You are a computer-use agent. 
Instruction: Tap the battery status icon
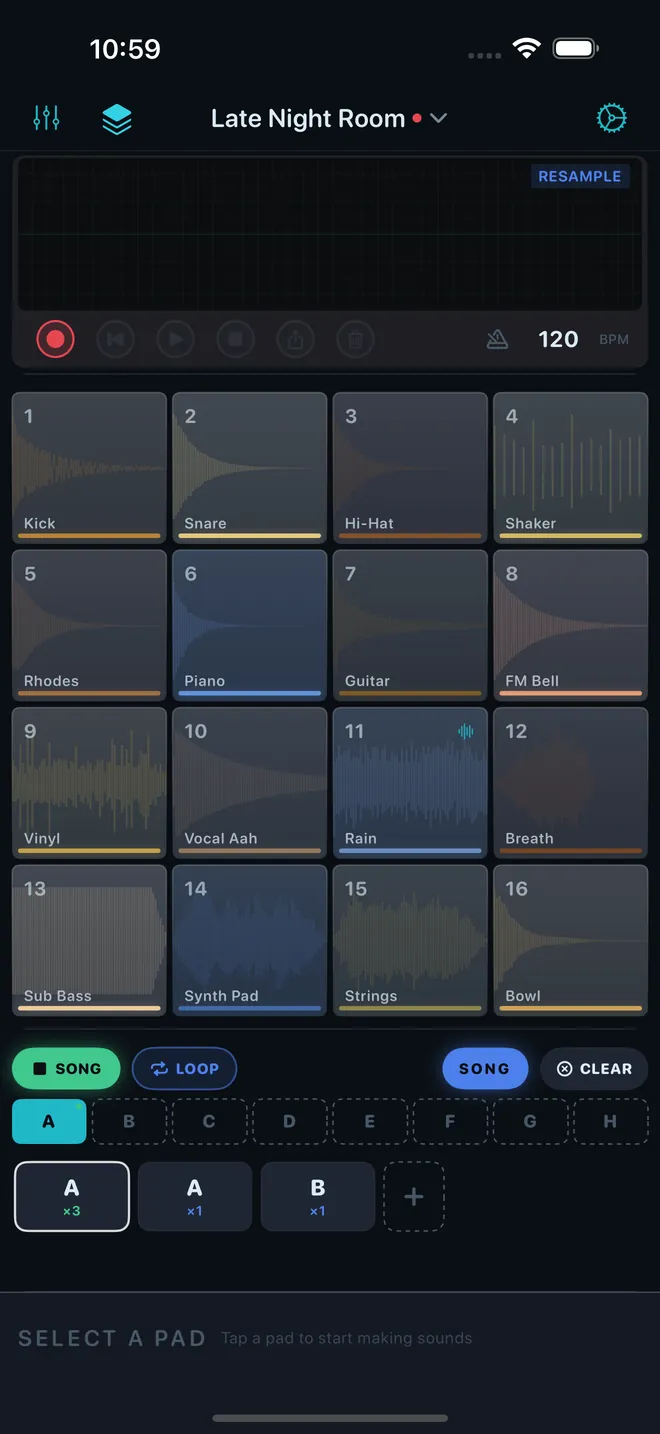[x=576, y=48]
